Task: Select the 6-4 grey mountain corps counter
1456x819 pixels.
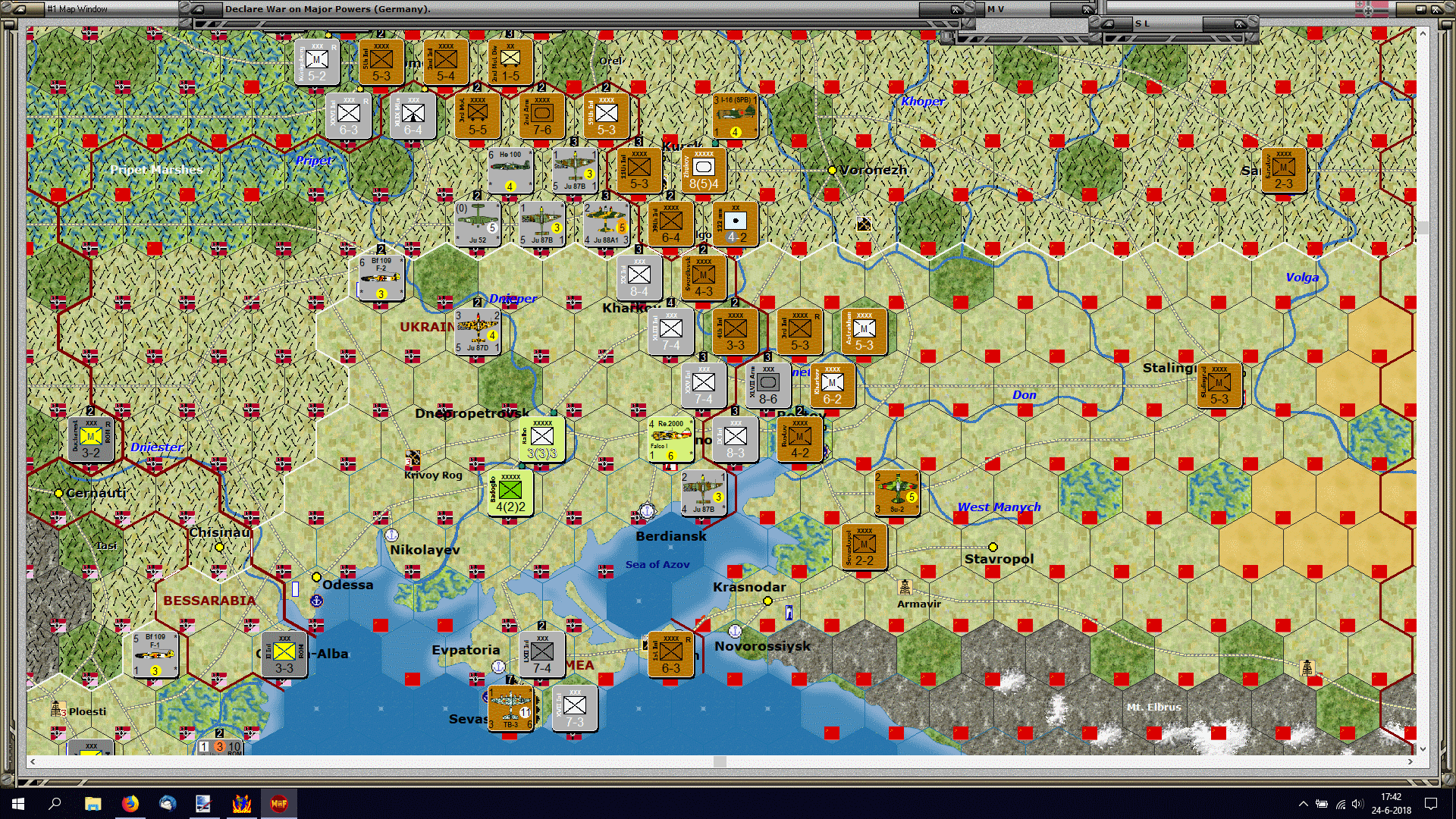Action: pyautogui.click(x=413, y=116)
